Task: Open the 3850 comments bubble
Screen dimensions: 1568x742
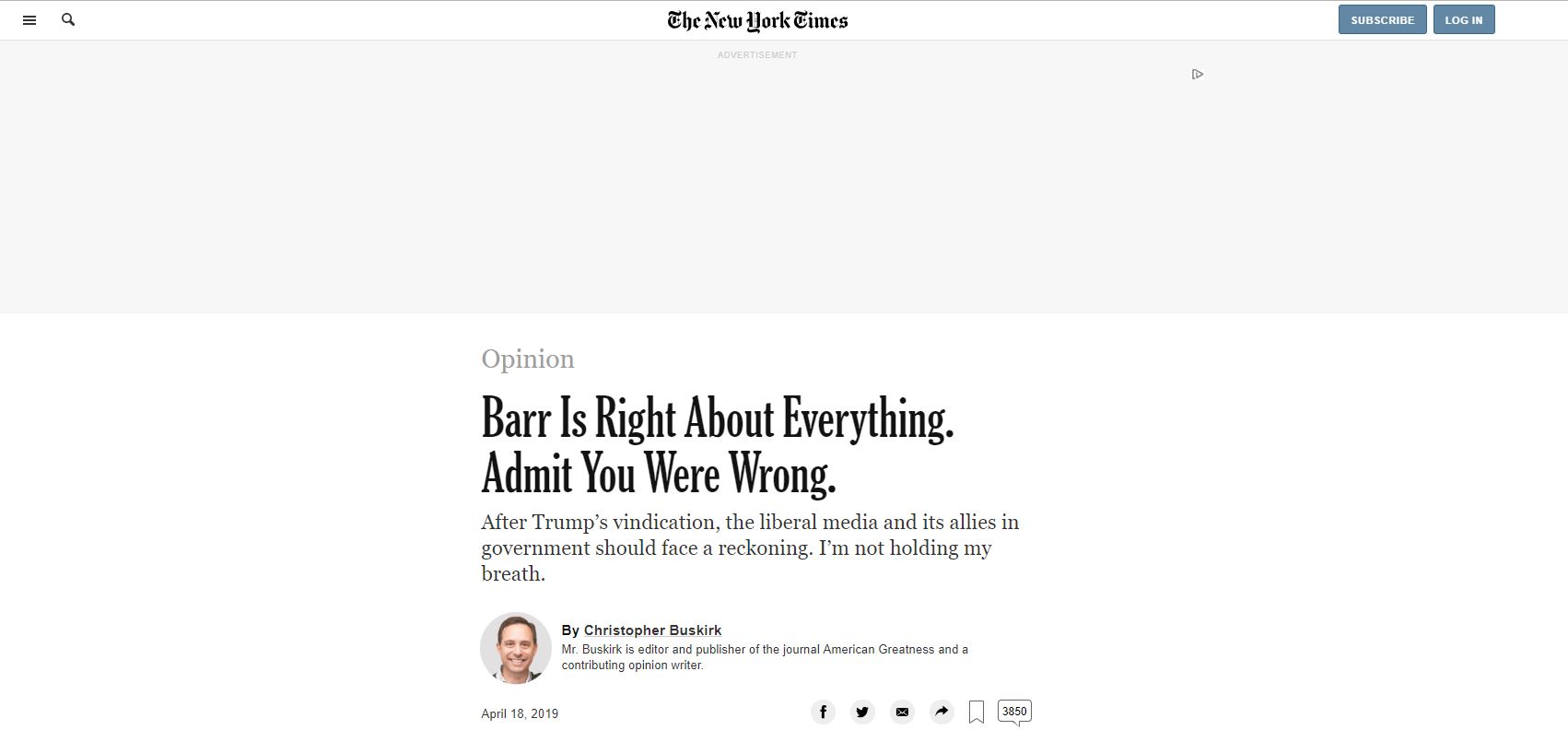Action: pyautogui.click(x=1014, y=712)
